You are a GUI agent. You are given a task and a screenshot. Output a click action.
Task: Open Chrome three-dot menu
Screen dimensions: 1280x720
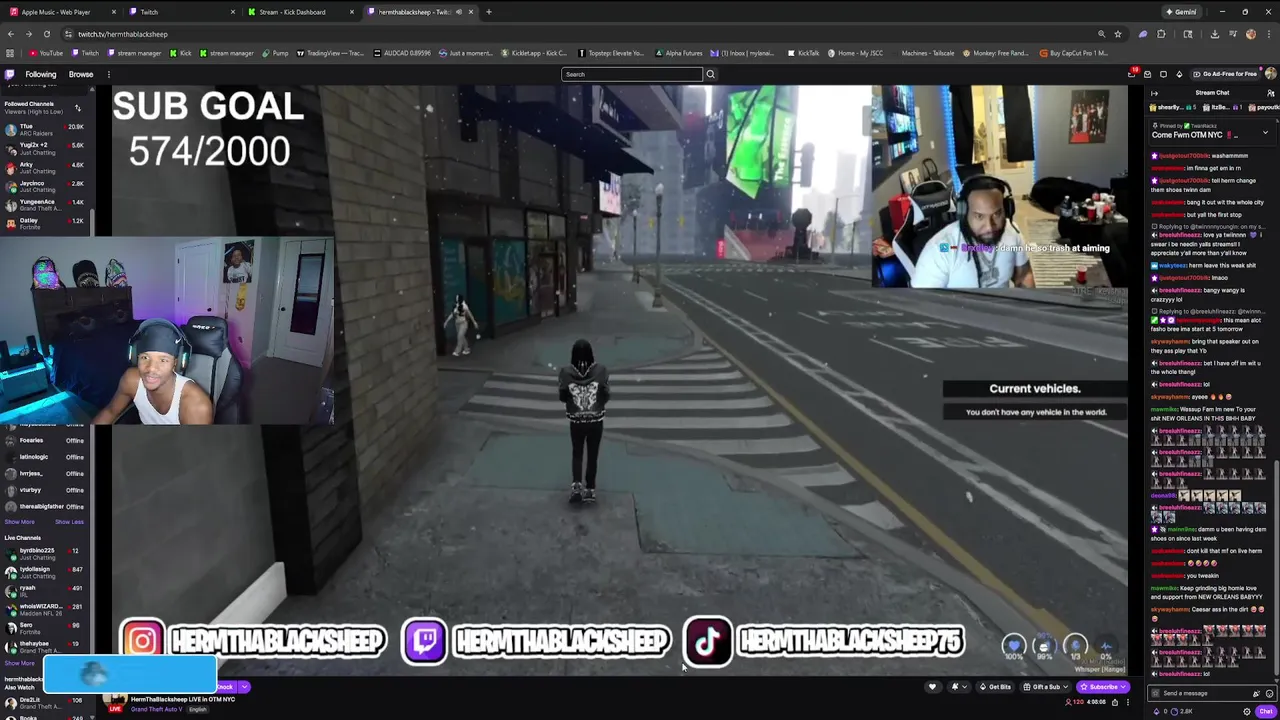[x=1269, y=34]
